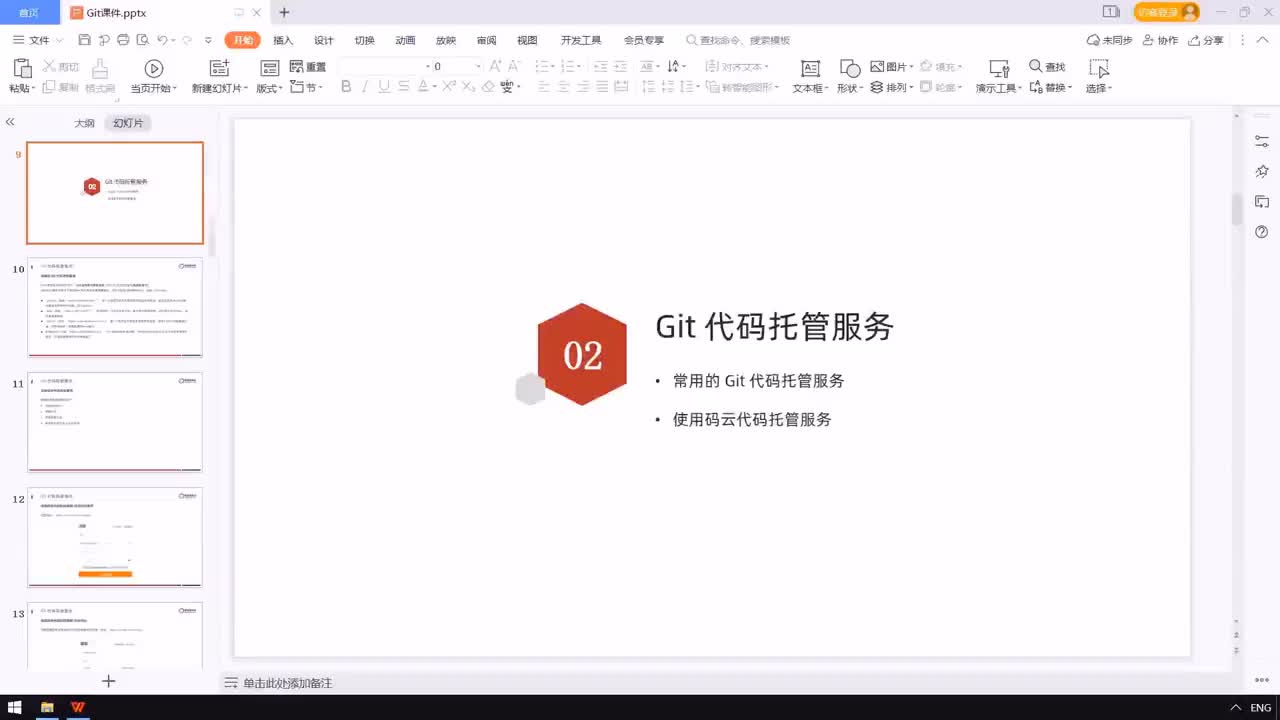1280x720 pixels.
Task: Click the Redo arrow
Action: pos(186,40)
